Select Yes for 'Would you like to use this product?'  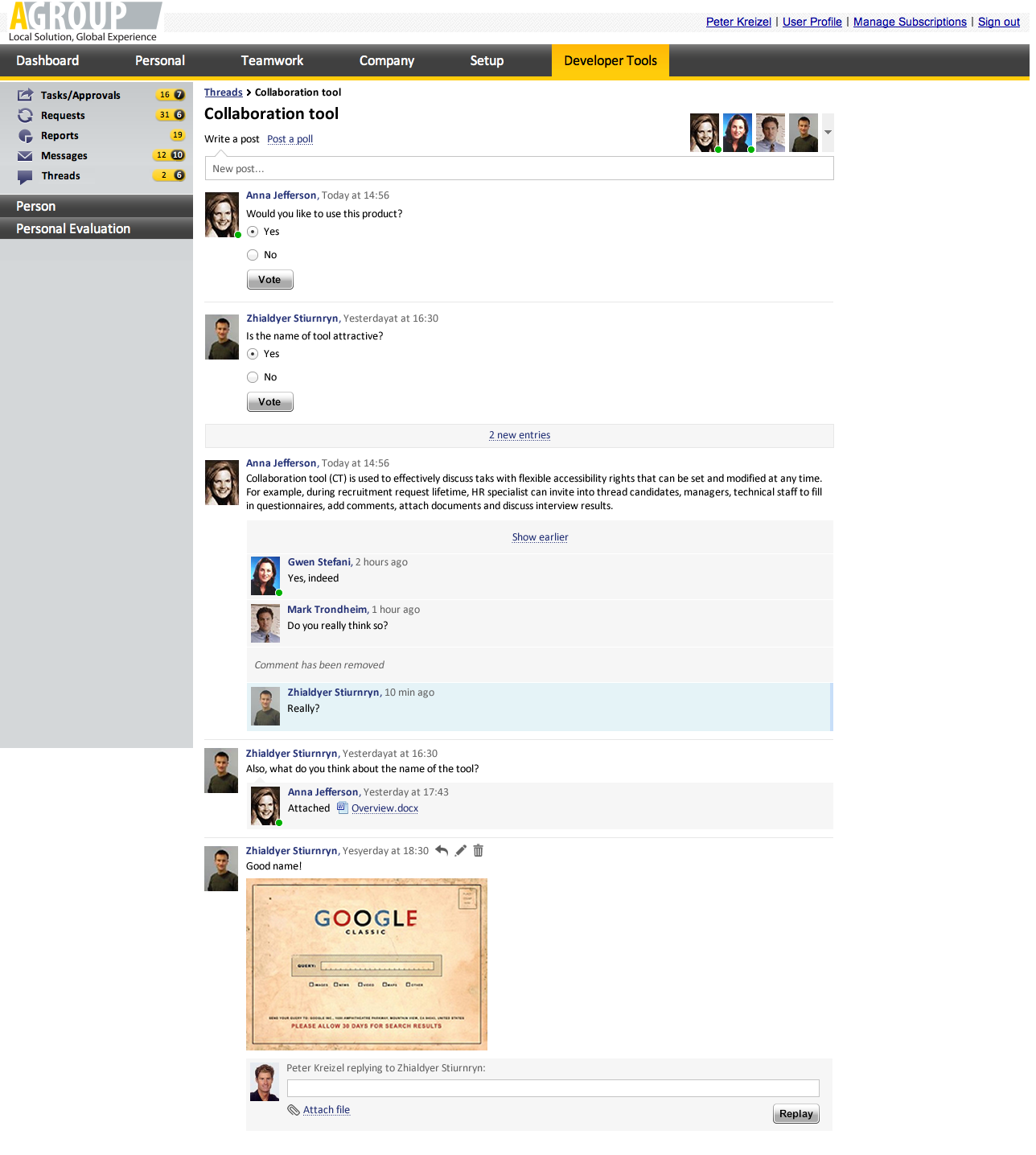tap(253, 232)
